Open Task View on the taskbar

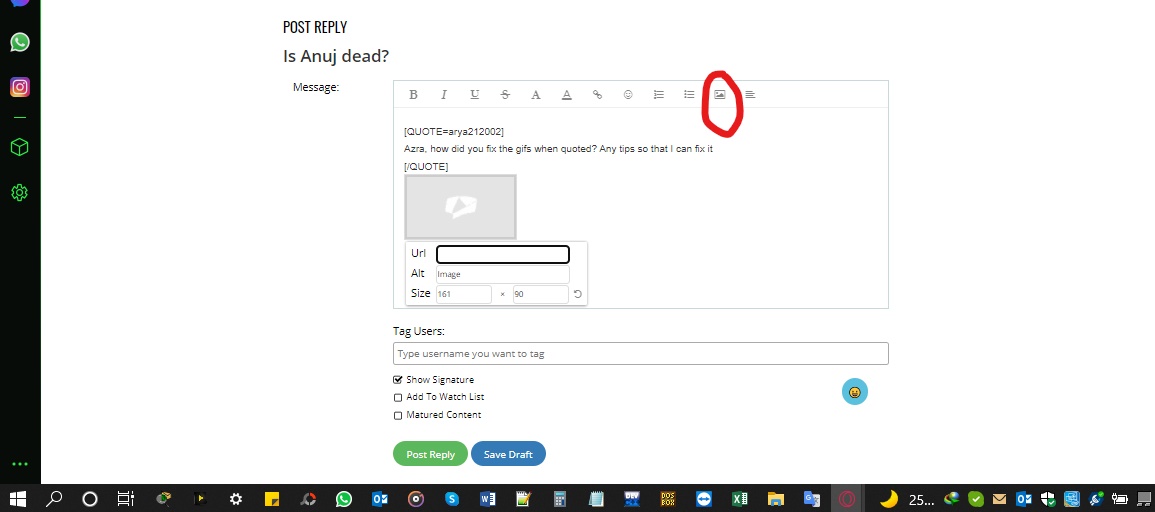pos(126,499)
